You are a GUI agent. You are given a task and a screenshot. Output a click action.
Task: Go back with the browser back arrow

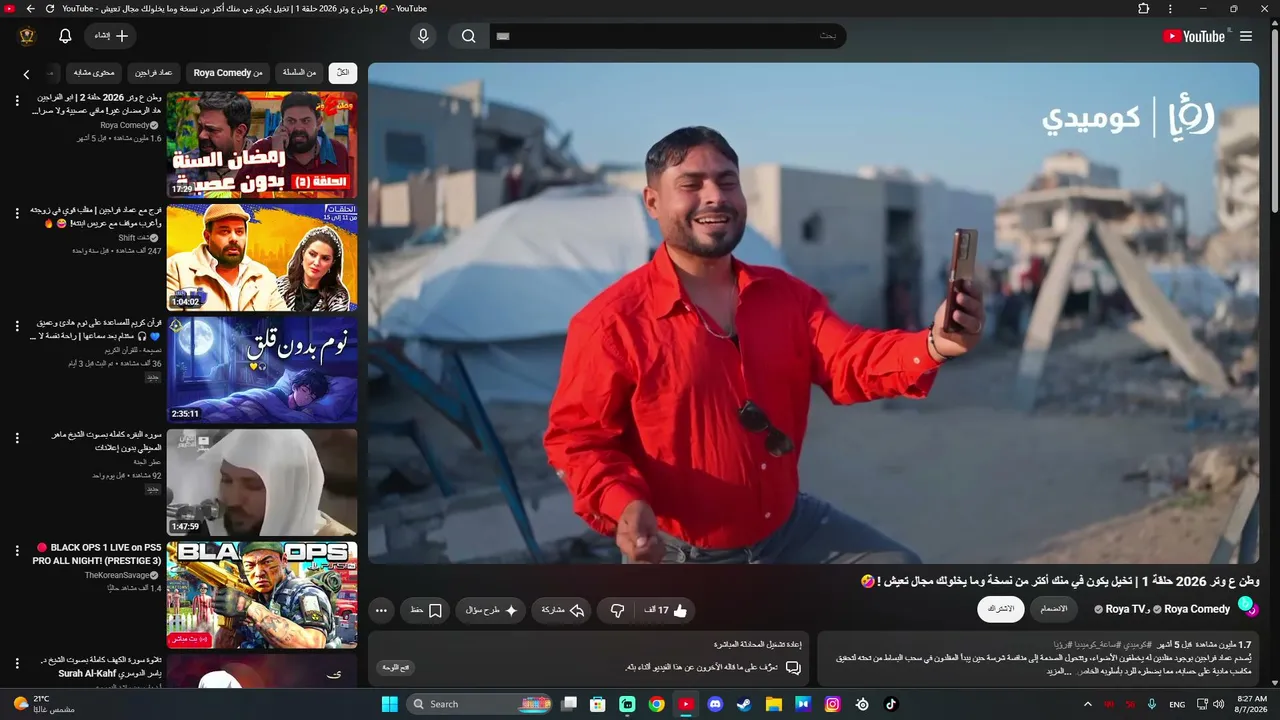[30, 9]
